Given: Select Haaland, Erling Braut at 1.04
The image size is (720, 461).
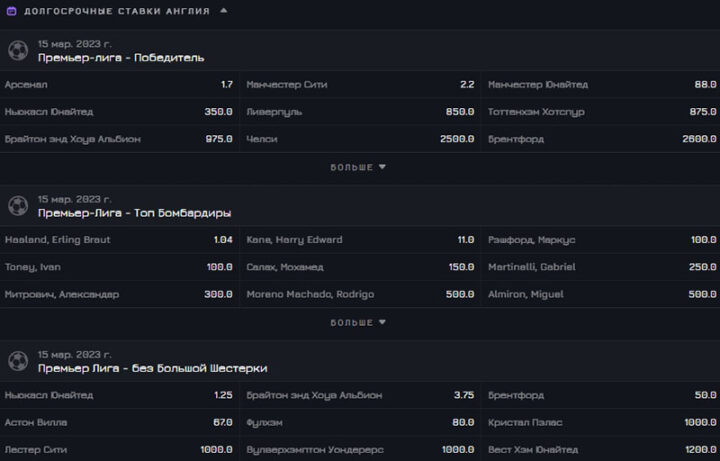Looking at the screenshot, I should click(119, 240).
